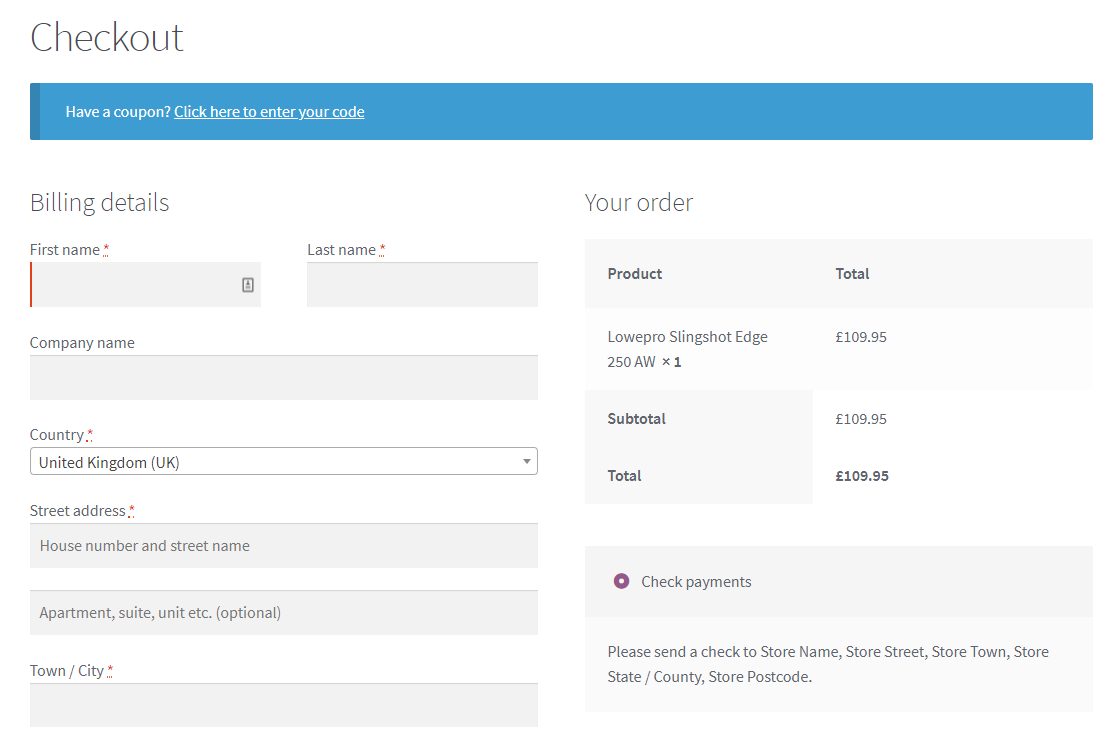Screen dimensions: 1111x738
Task: Click the First name label
Action: pos(65,250)
